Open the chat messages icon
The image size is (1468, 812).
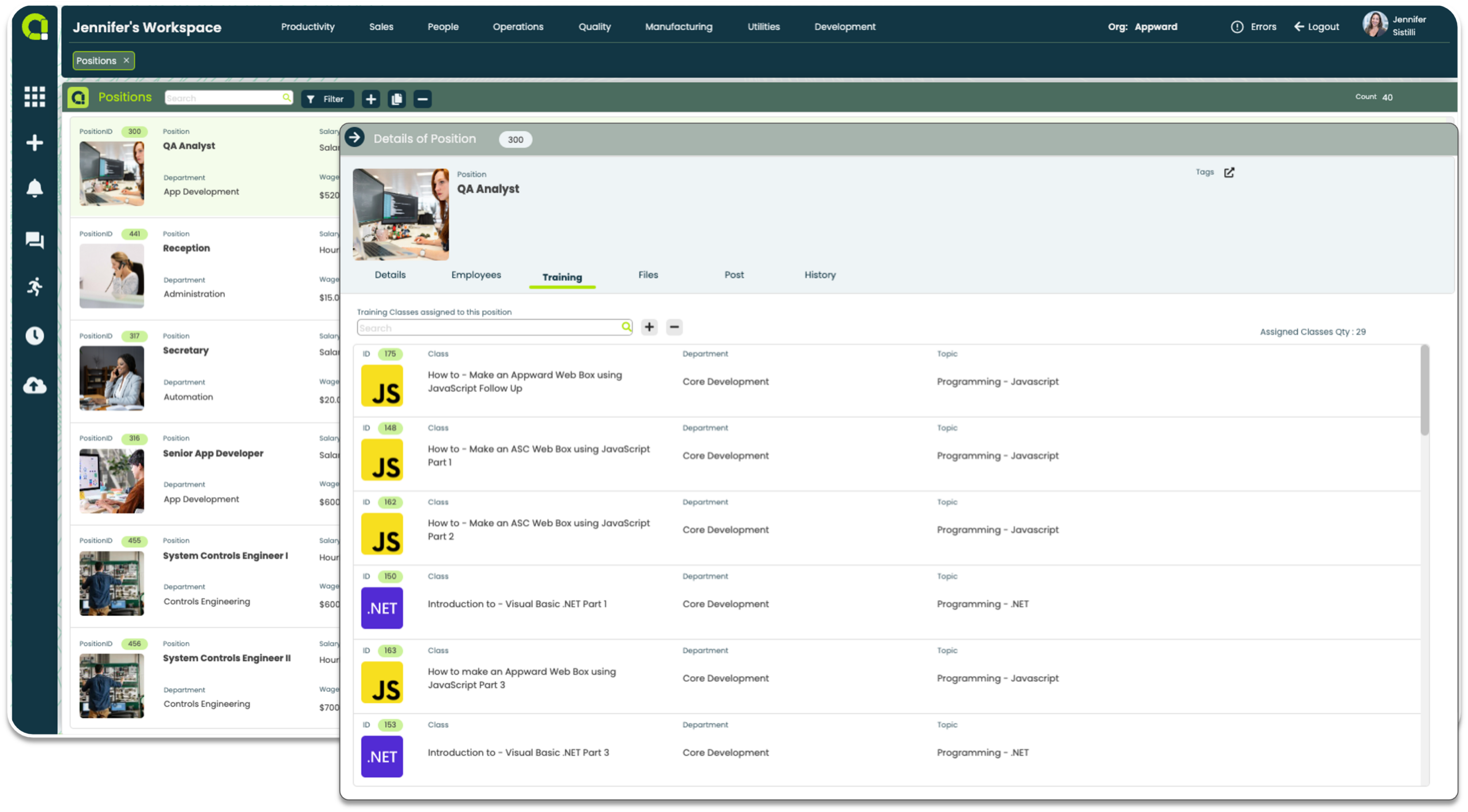pos(35,240)
